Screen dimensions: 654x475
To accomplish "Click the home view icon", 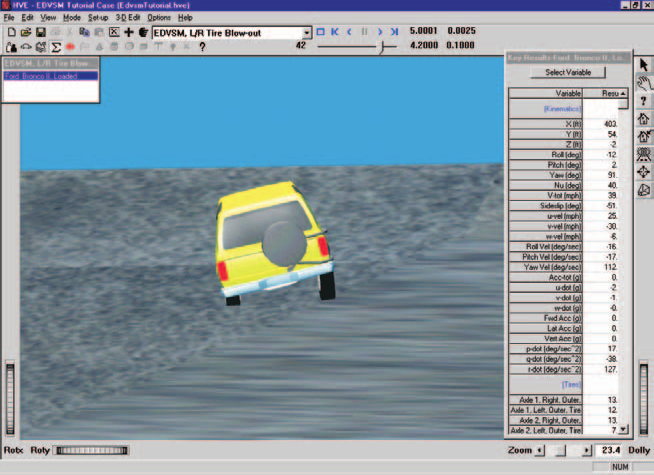I will pos(644,118).
